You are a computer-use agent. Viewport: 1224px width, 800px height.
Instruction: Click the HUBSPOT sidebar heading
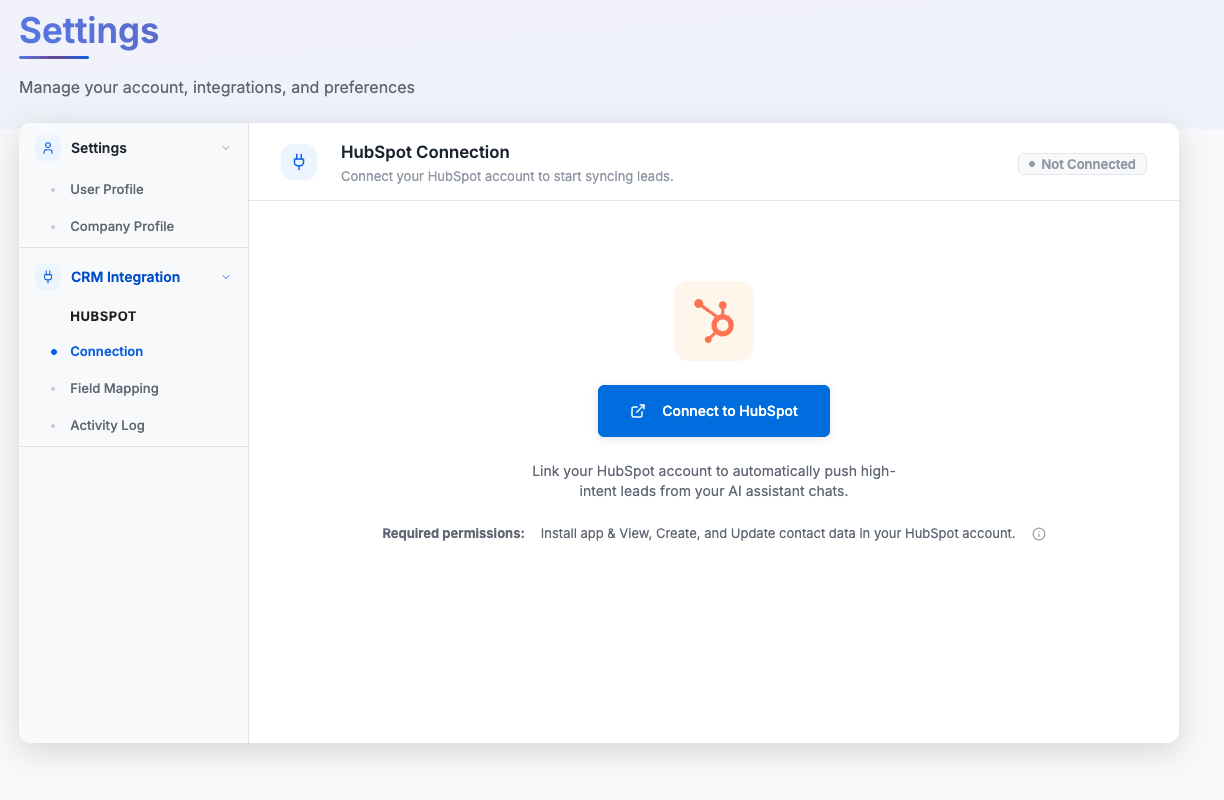(103, 316)
